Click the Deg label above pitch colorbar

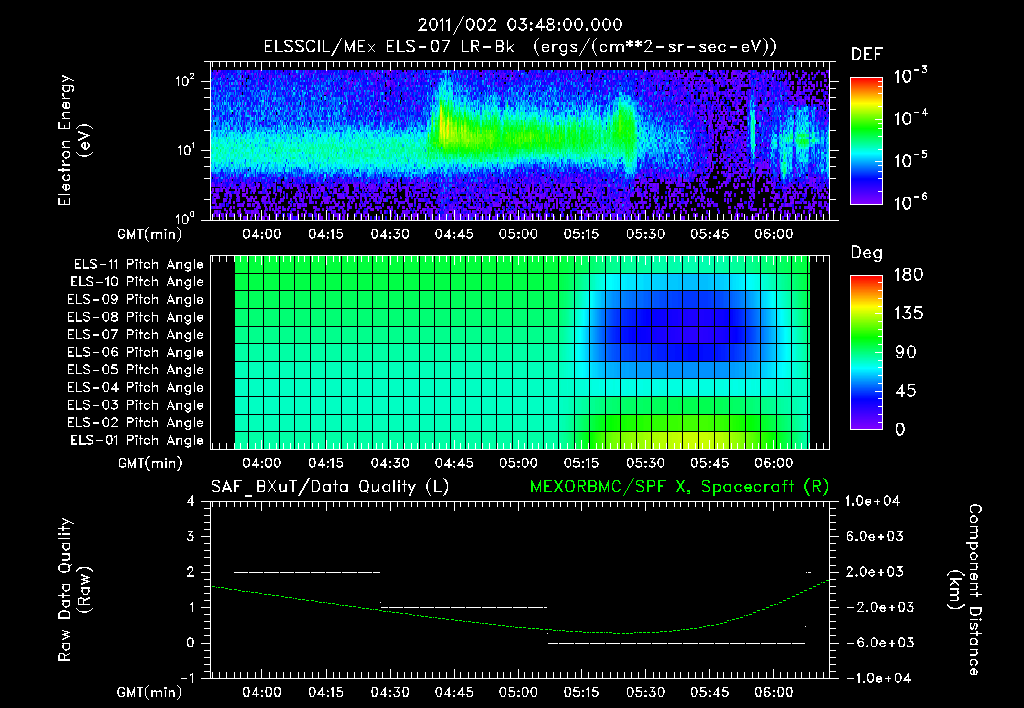[866, 253]
